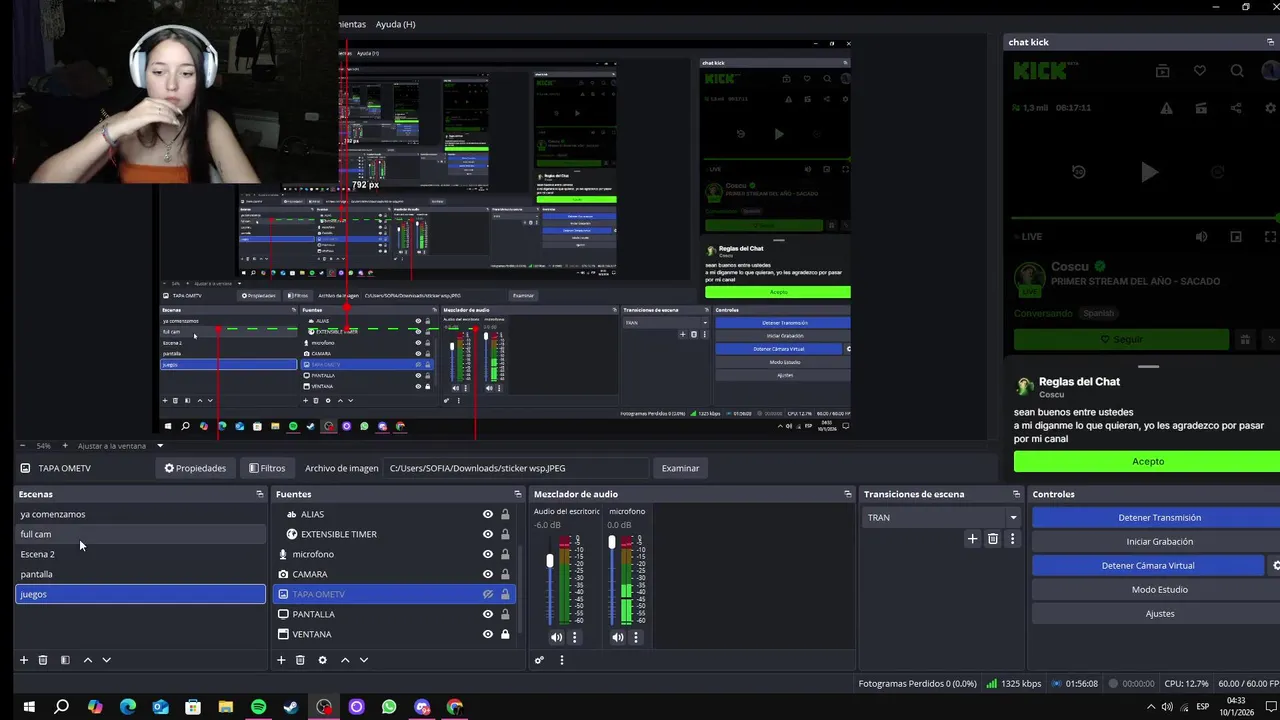
Task: Remove selected source with trash icon
Action: (300, 660)
